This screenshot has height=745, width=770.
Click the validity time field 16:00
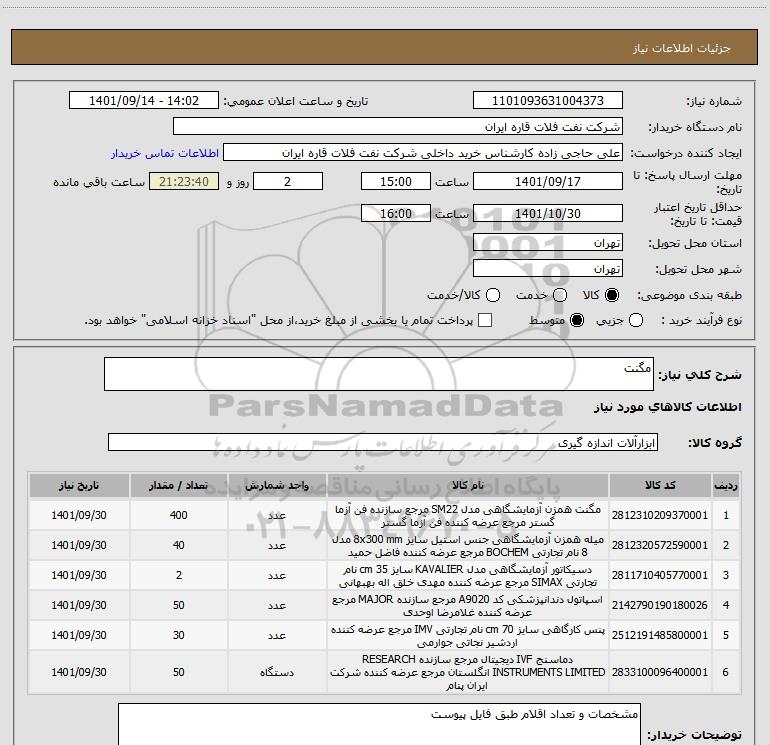coord(396,214)
